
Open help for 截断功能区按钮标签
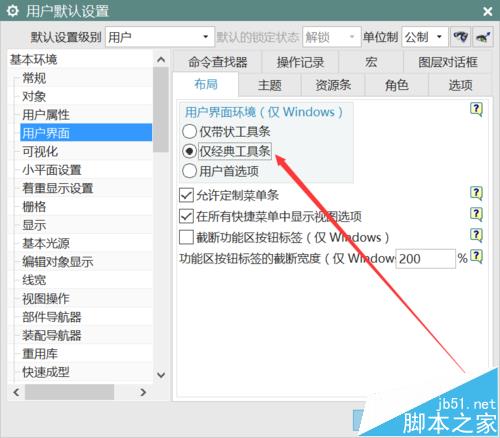(476, 235)
